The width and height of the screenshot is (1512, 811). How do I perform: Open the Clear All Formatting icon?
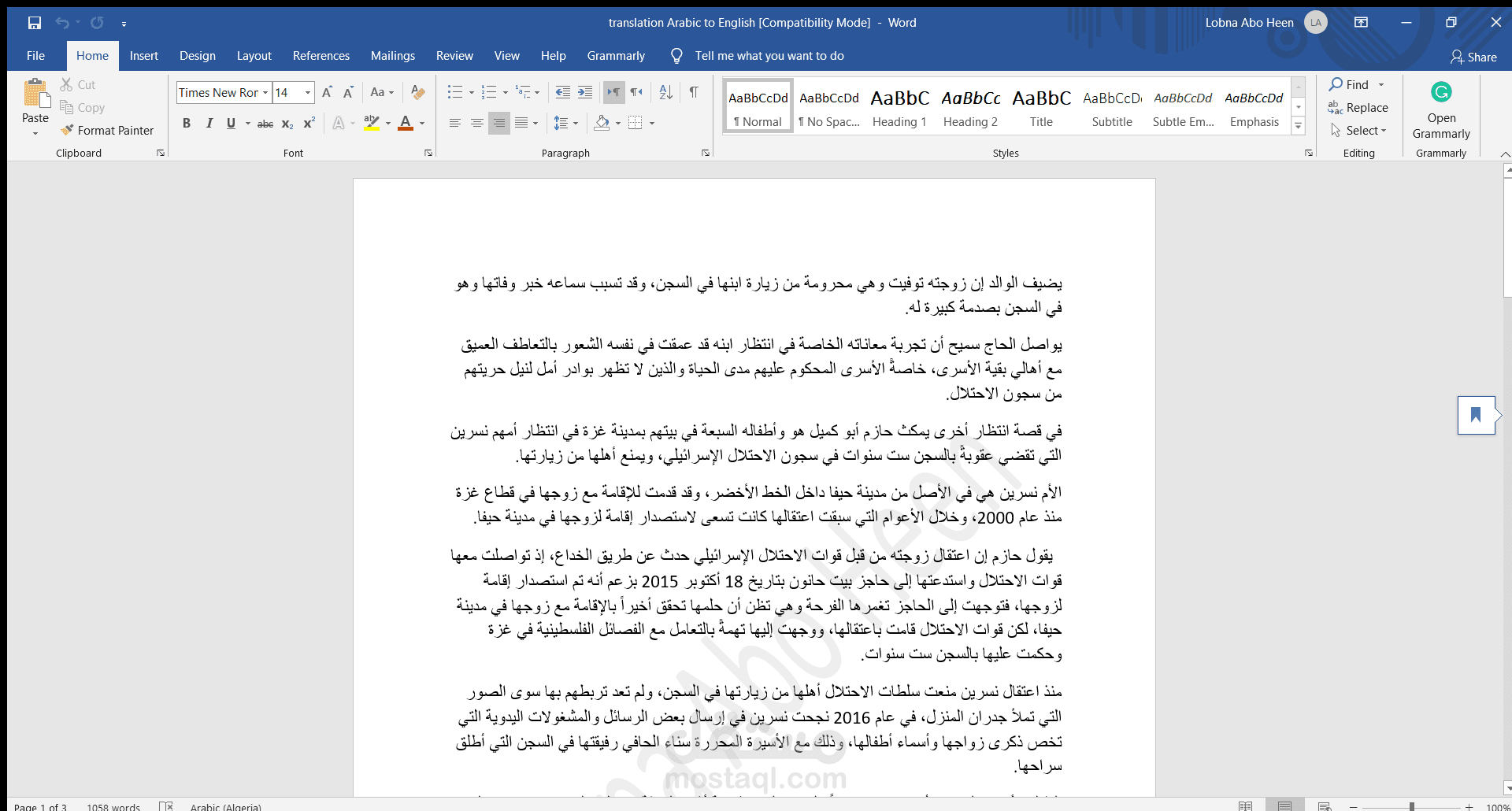(x=417, y=92)
